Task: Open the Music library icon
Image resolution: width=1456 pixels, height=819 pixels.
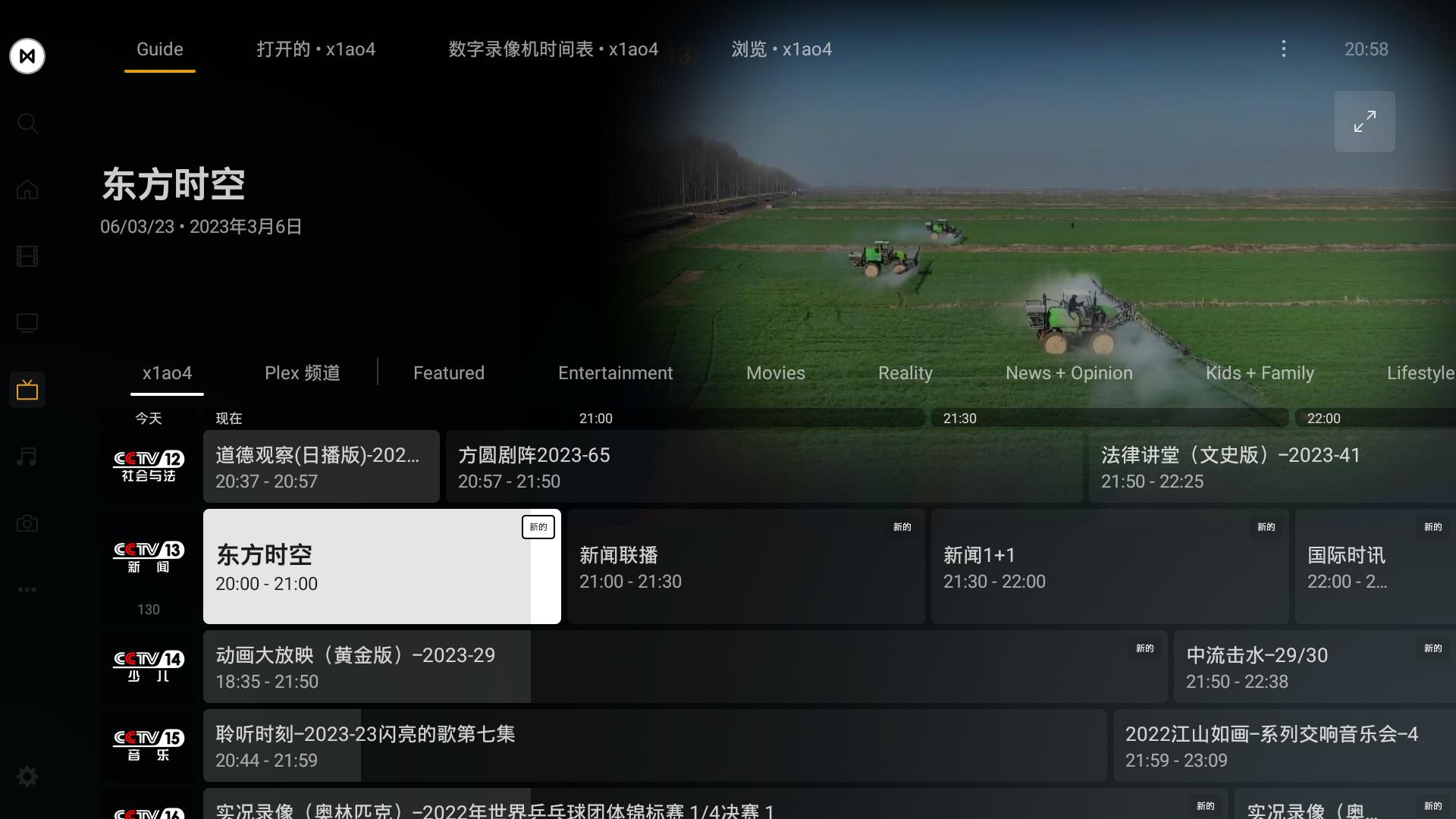Action: click(27, 456)
